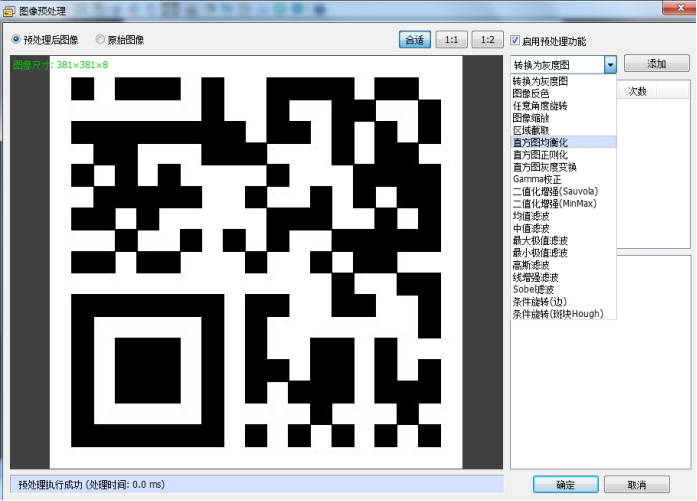Image resolution: width=697 pixels, height=501 pixels.
Task: Pick 直方图灰度变换 option
Action: click(564, 167)
